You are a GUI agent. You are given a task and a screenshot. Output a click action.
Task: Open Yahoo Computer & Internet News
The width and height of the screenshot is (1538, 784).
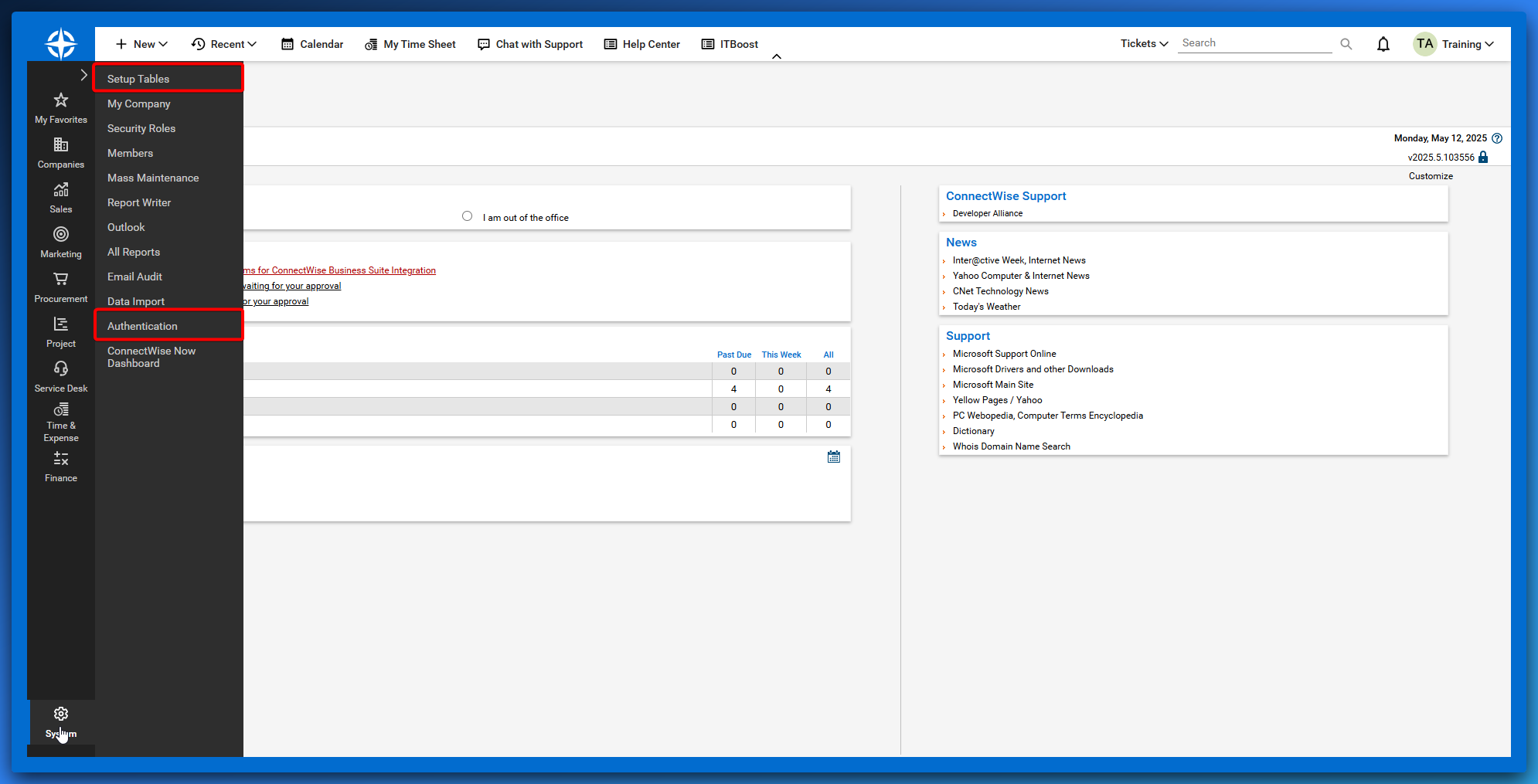coord(1021,276)
